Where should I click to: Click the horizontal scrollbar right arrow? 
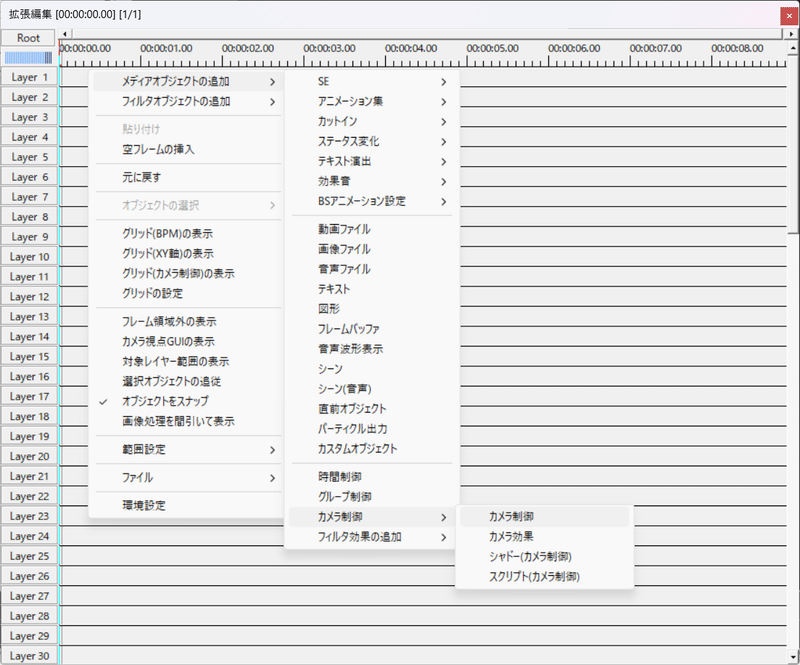point(791,34)
